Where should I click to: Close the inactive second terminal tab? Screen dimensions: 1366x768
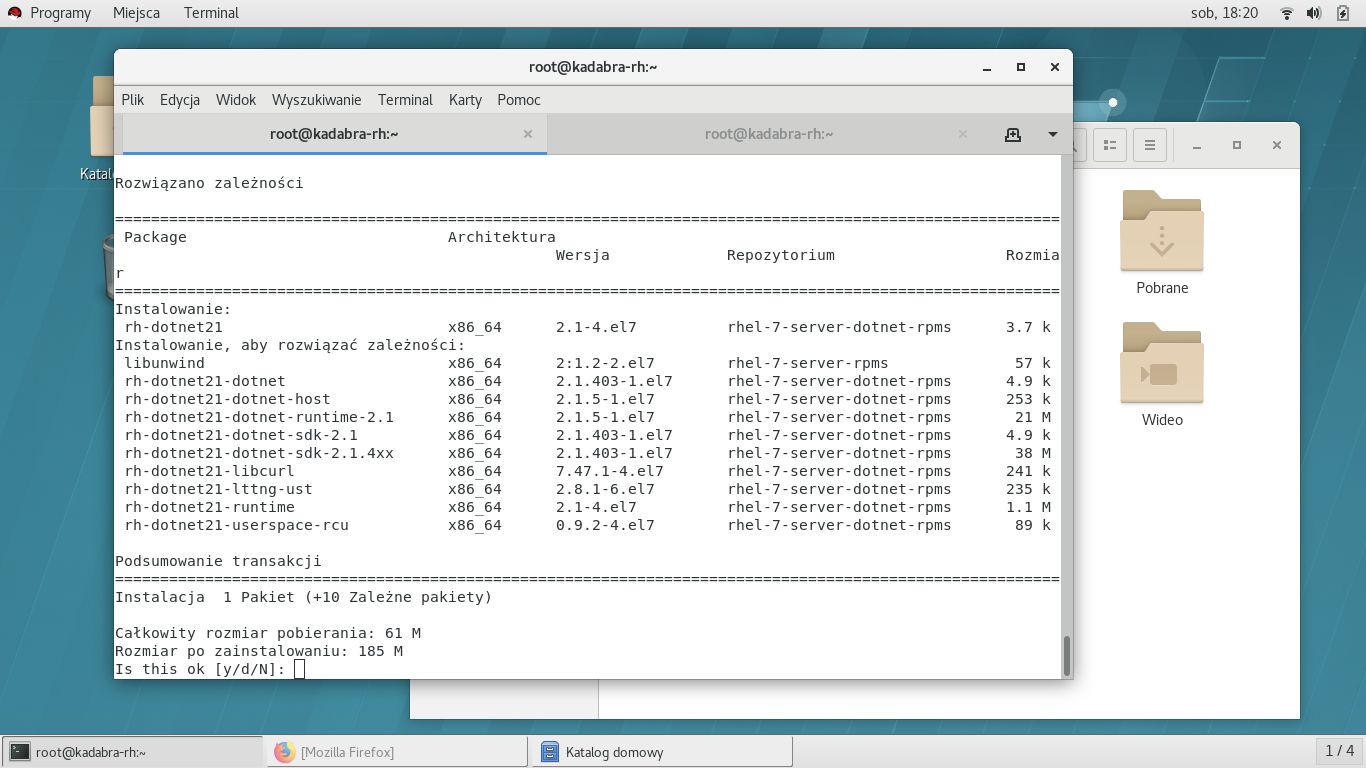click(963, 134)
